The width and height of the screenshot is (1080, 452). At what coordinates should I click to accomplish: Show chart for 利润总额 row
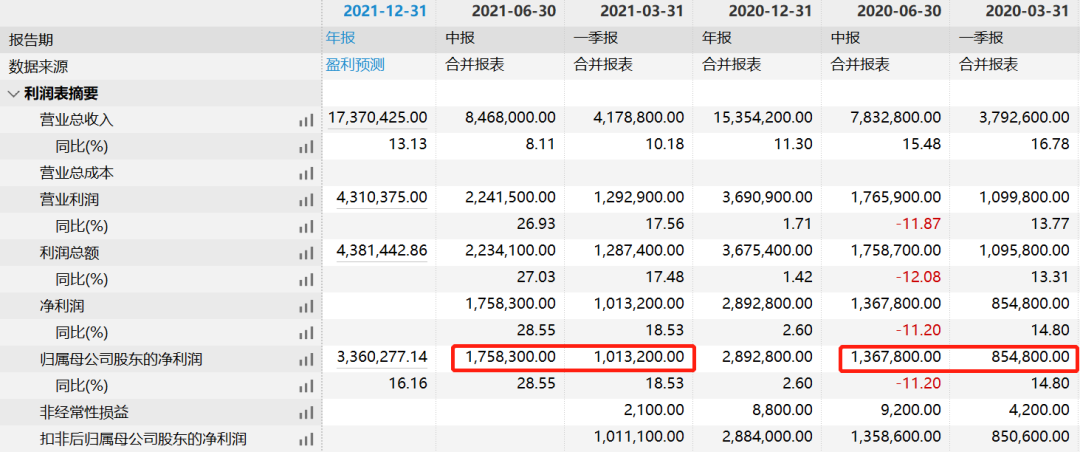[x=305, y=253]
